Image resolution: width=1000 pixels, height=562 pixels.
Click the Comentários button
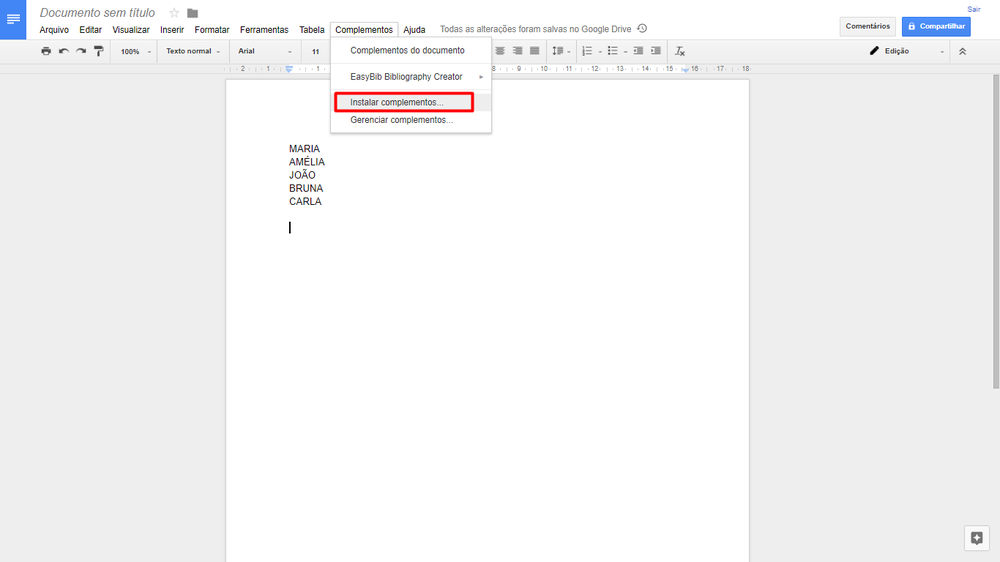pyautogui.click(x=867, y=26)
